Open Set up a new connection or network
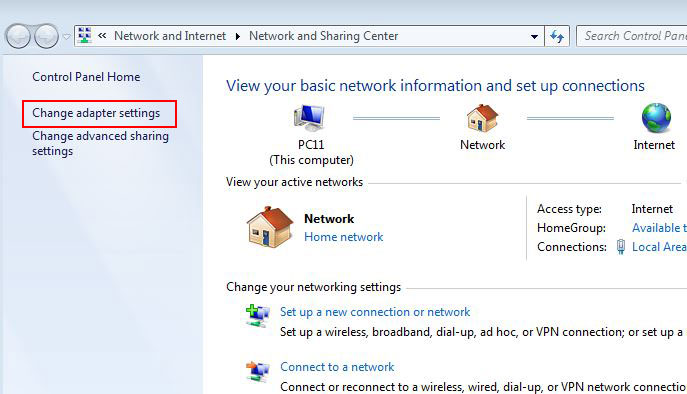This screenshot has height=394, width=687. coord(375,312)
